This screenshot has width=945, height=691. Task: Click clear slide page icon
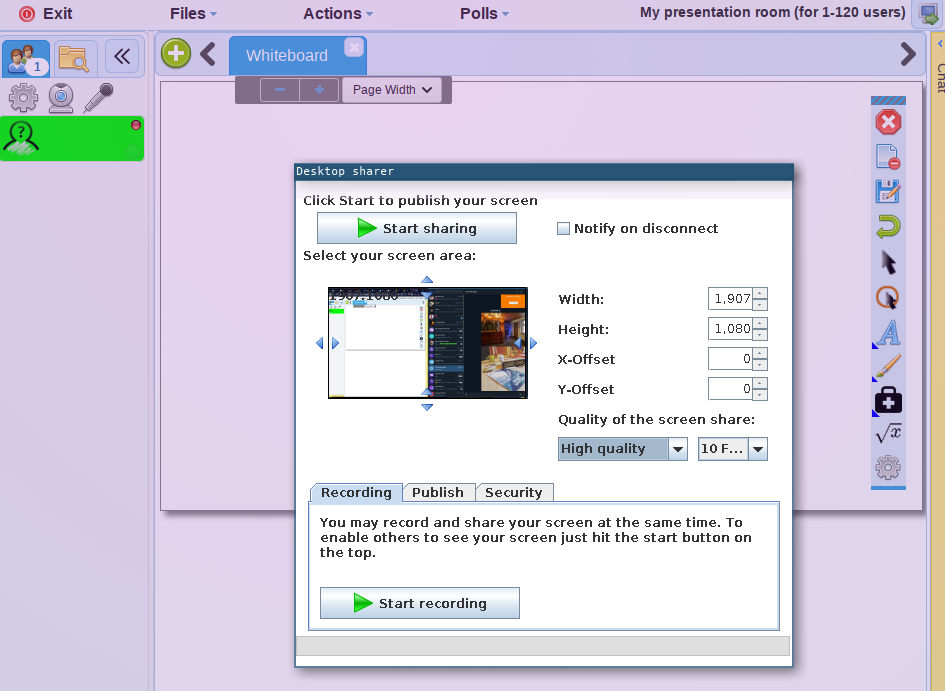[888, 157]
